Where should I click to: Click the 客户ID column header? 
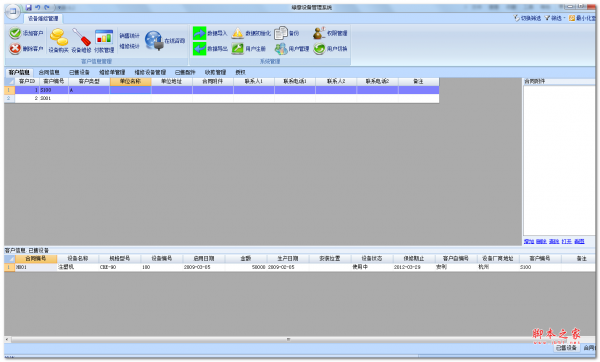[27, 82]
